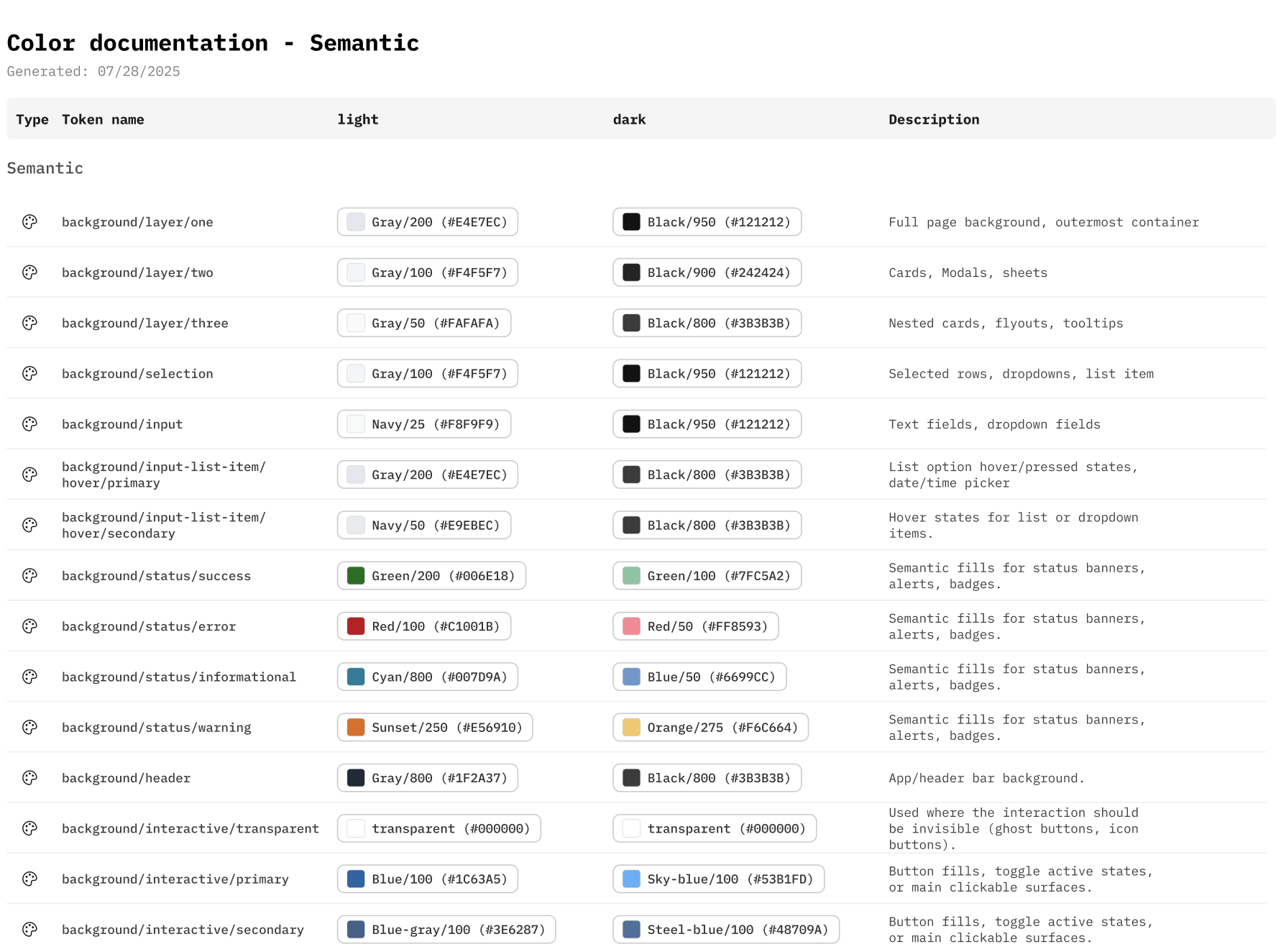The image size is (1281, 952).
Task: Click description 'Hover states for list or dropdown items.'
Action: tap(1014, 525)
